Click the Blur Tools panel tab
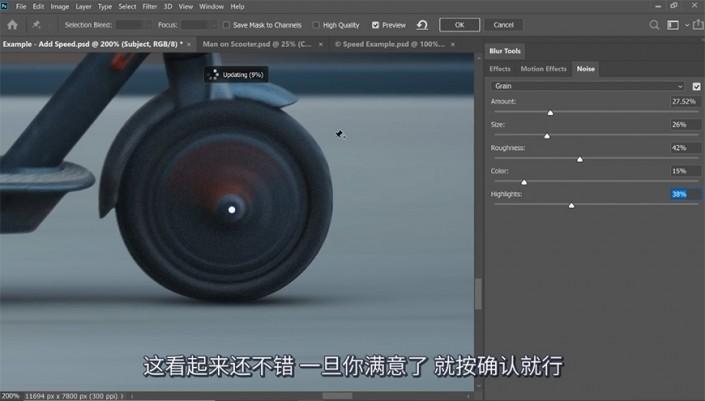 [505, 51]
